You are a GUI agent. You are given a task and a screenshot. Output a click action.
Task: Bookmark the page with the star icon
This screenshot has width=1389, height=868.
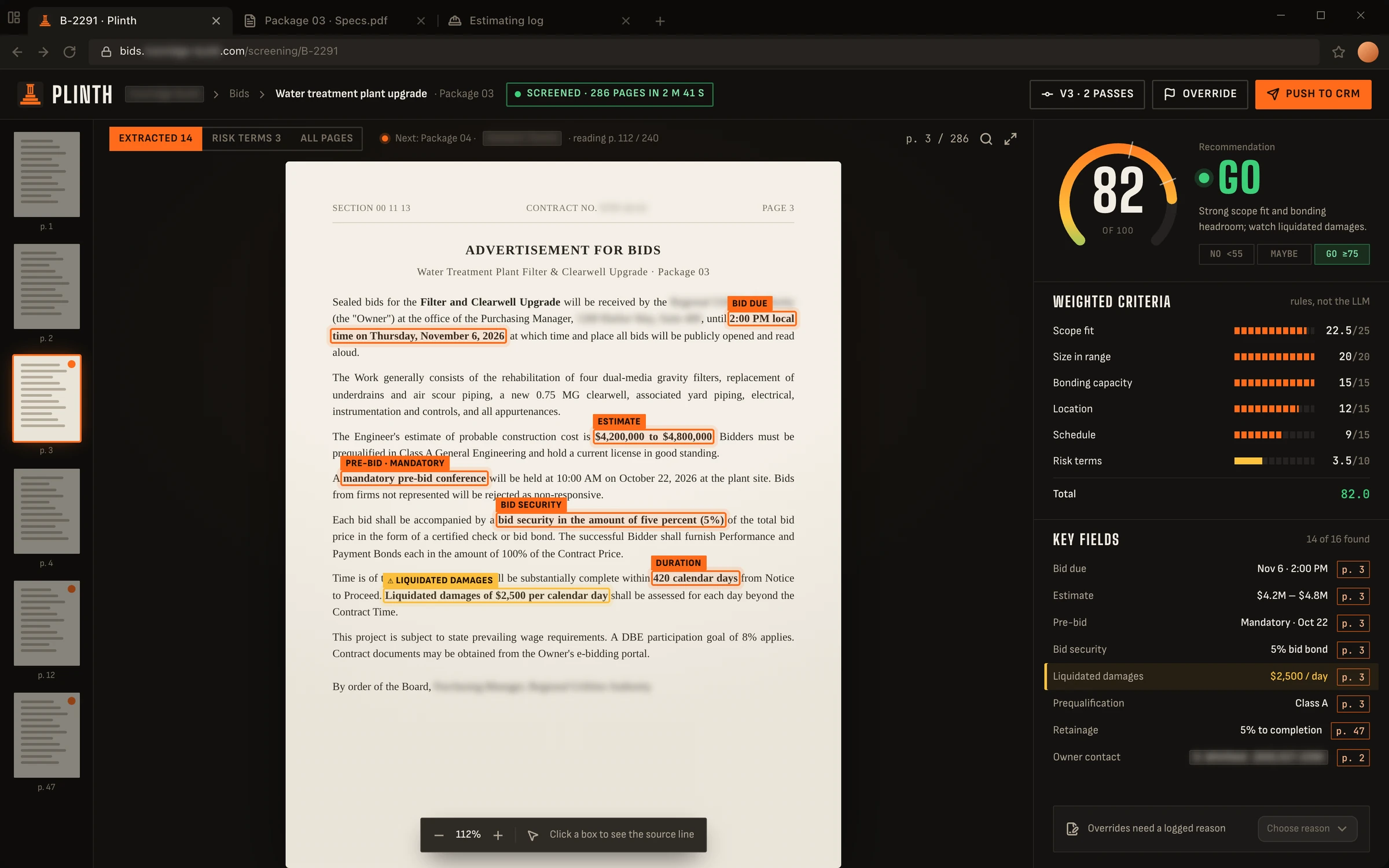click(1338, 52)
